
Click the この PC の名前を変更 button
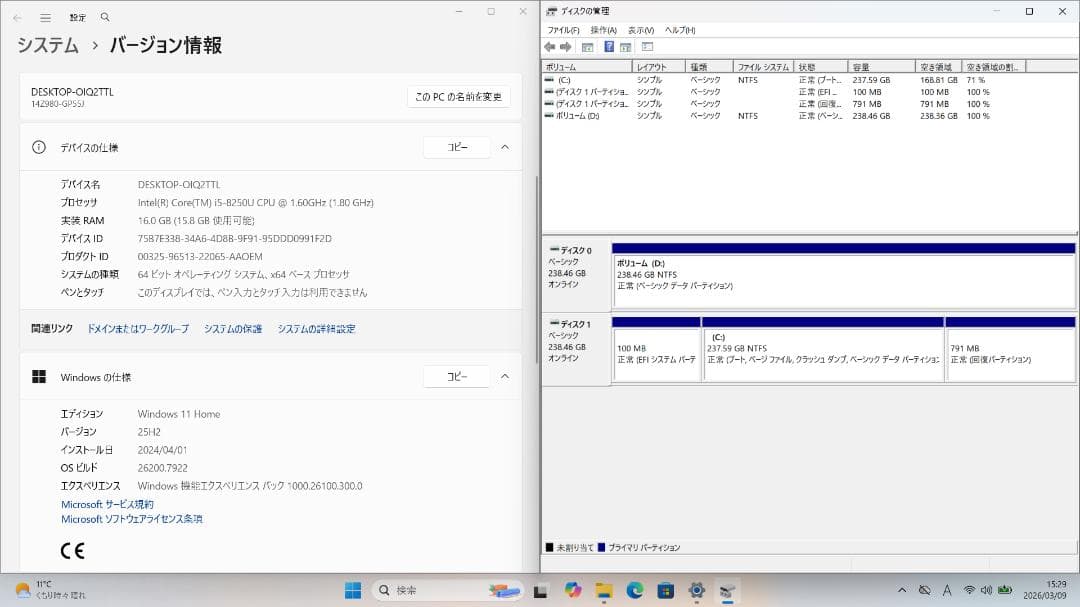[458, 97]
